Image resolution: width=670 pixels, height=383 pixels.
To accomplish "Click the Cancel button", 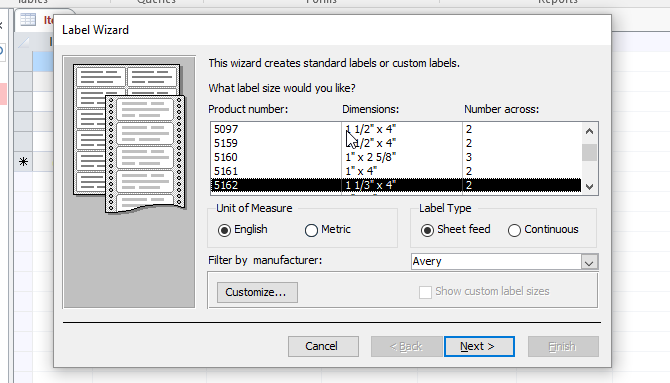I will [x=323, y=346].
